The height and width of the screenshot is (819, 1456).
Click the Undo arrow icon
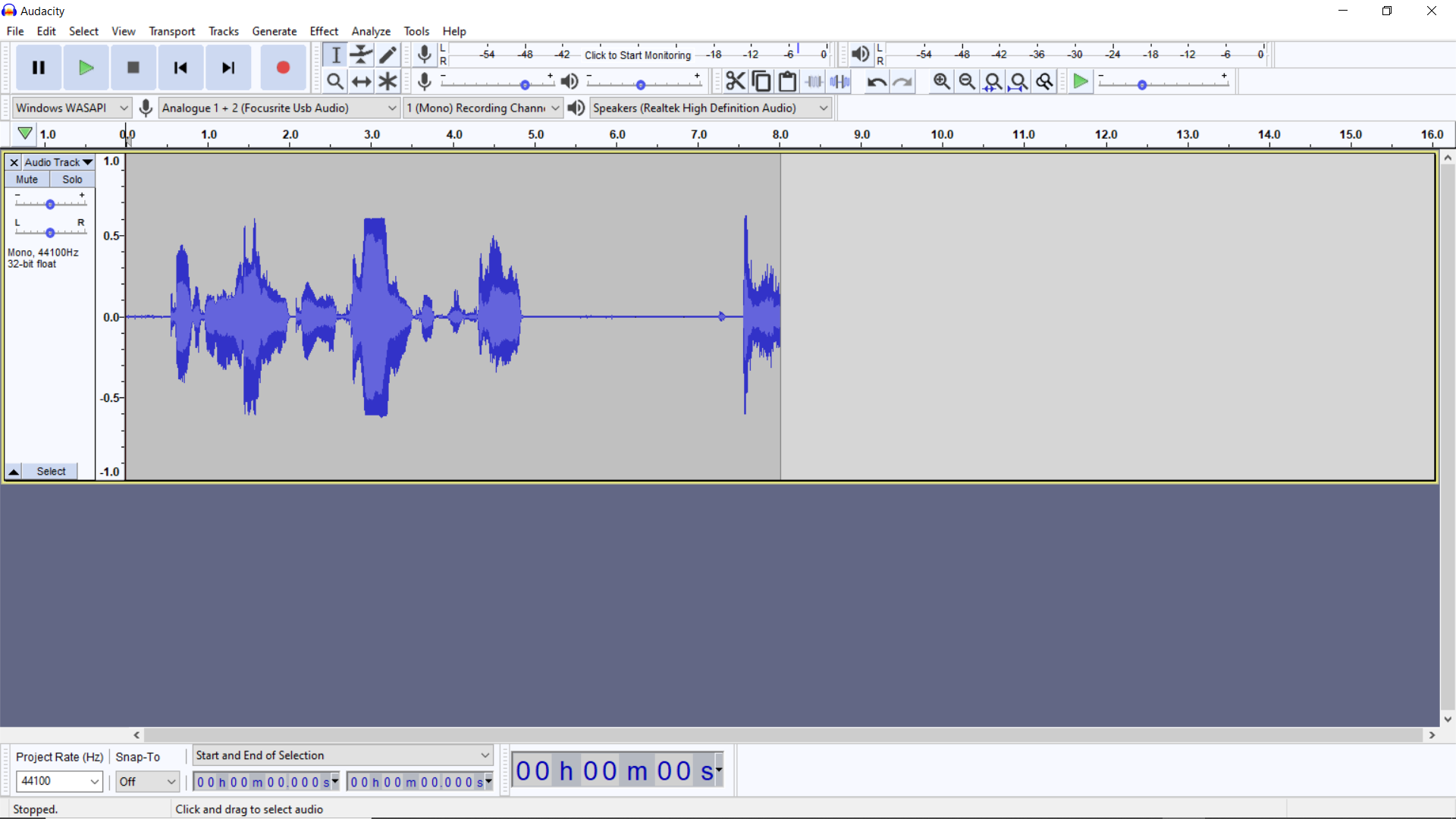[877, 82]
